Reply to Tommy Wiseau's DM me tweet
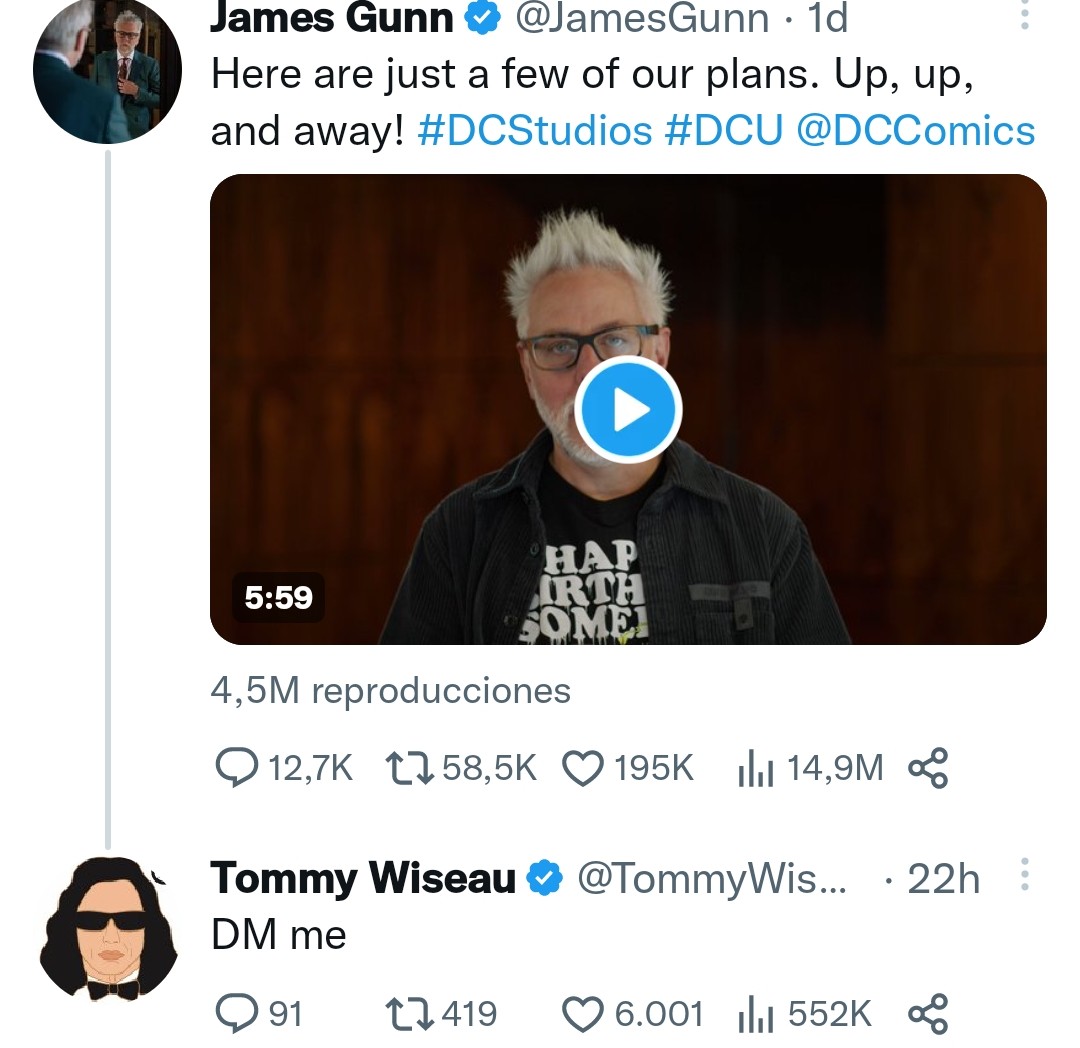1080x1048 pixels. pyautogui.click(x=237, y=1014)
